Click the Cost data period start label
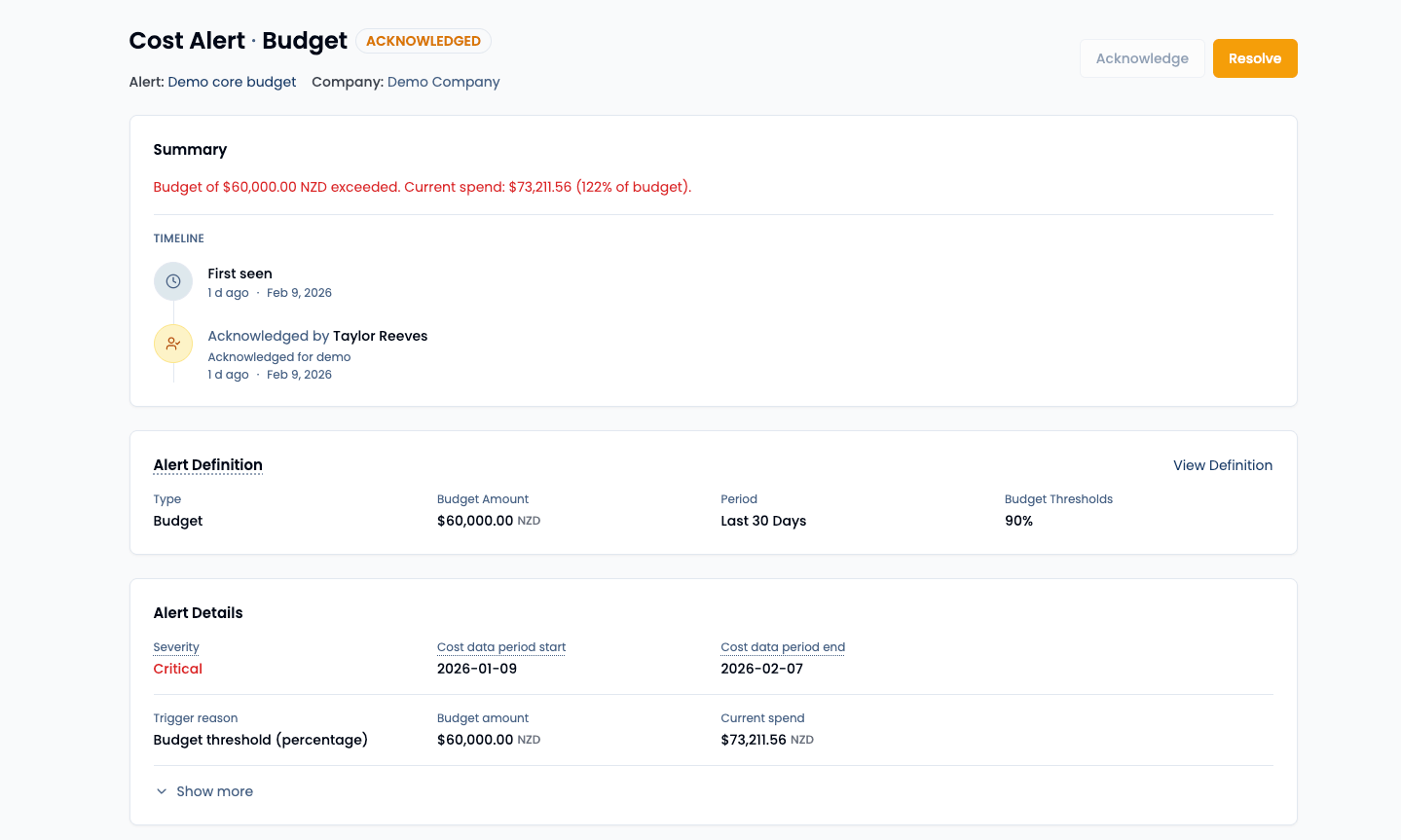The width and height of the screenshot is (1401, 840). tap(500, 647)
